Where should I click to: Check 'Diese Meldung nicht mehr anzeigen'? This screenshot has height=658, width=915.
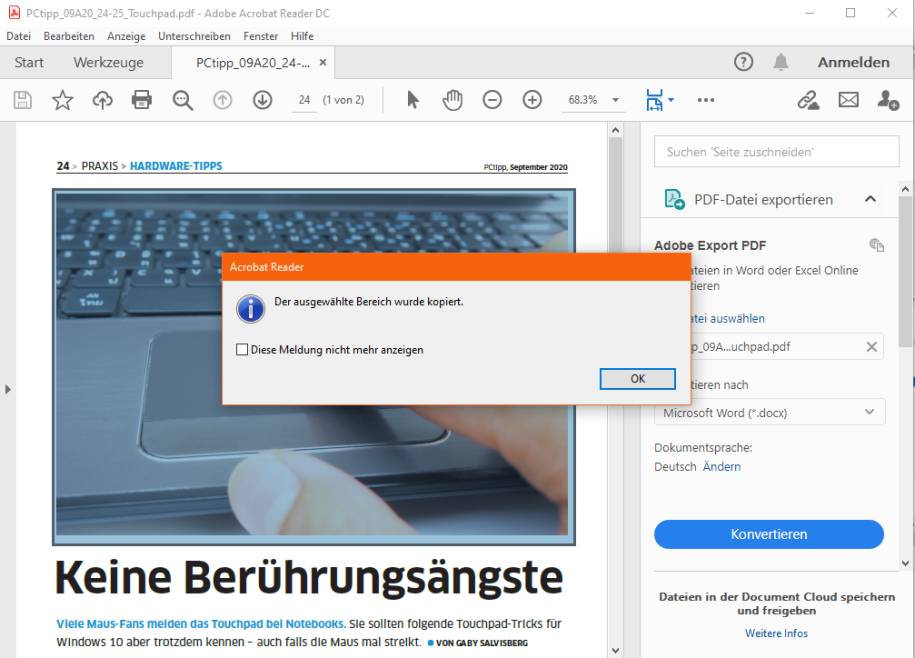(x=241, y=350)
